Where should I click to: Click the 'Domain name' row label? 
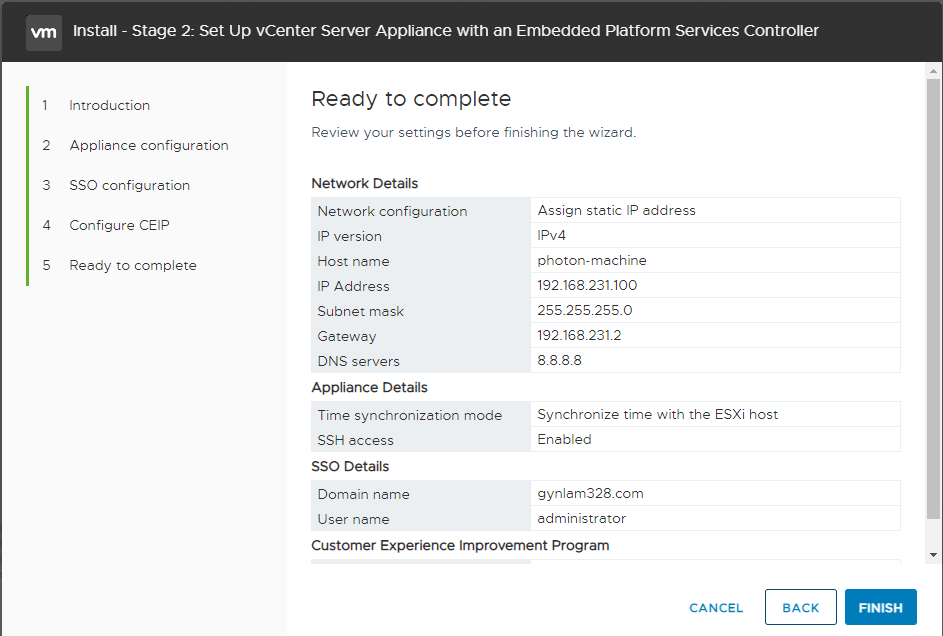pyautogui.click(x=363, y=494)
